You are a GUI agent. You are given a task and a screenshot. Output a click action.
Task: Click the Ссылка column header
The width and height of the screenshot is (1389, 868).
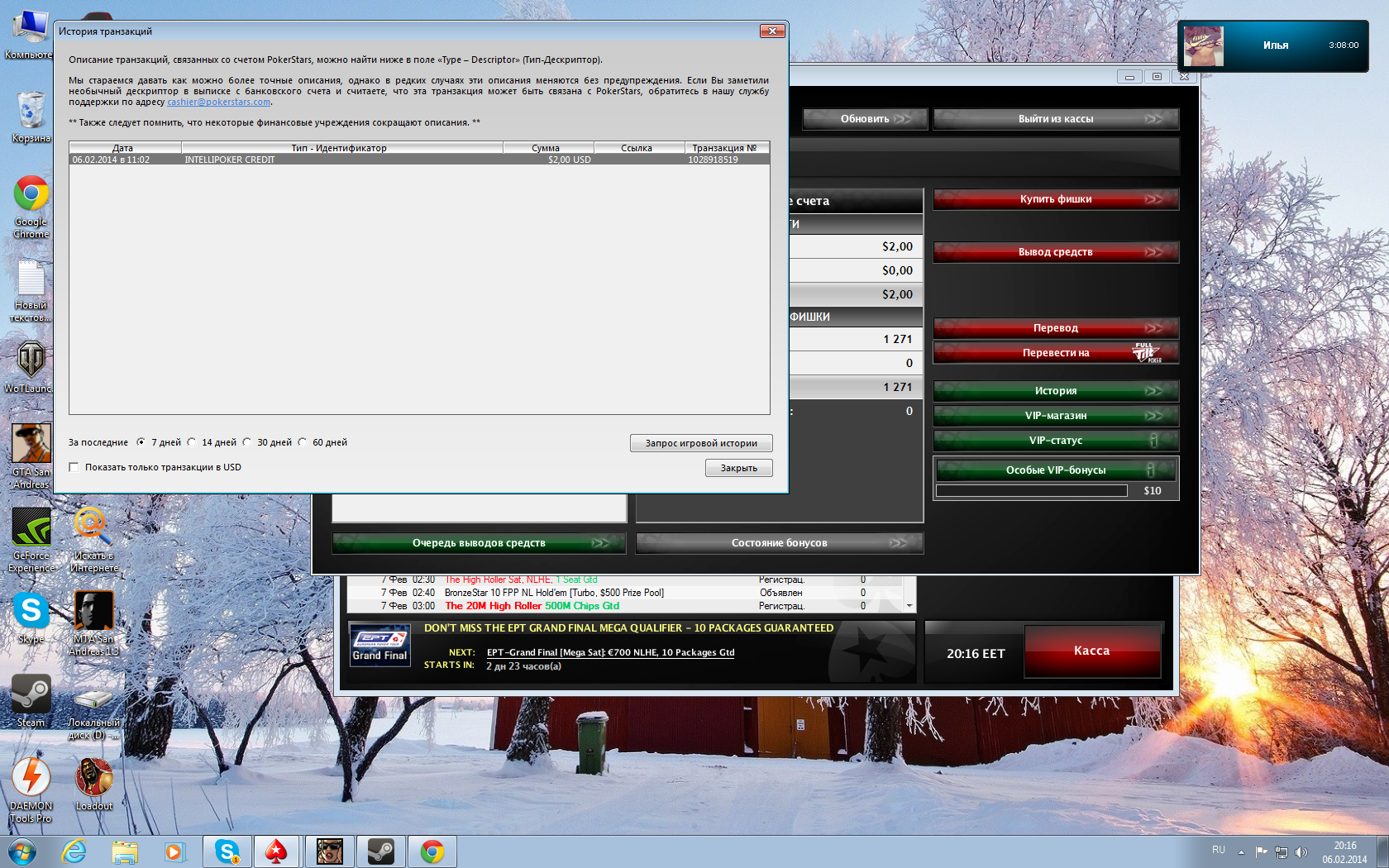[639, 148]
